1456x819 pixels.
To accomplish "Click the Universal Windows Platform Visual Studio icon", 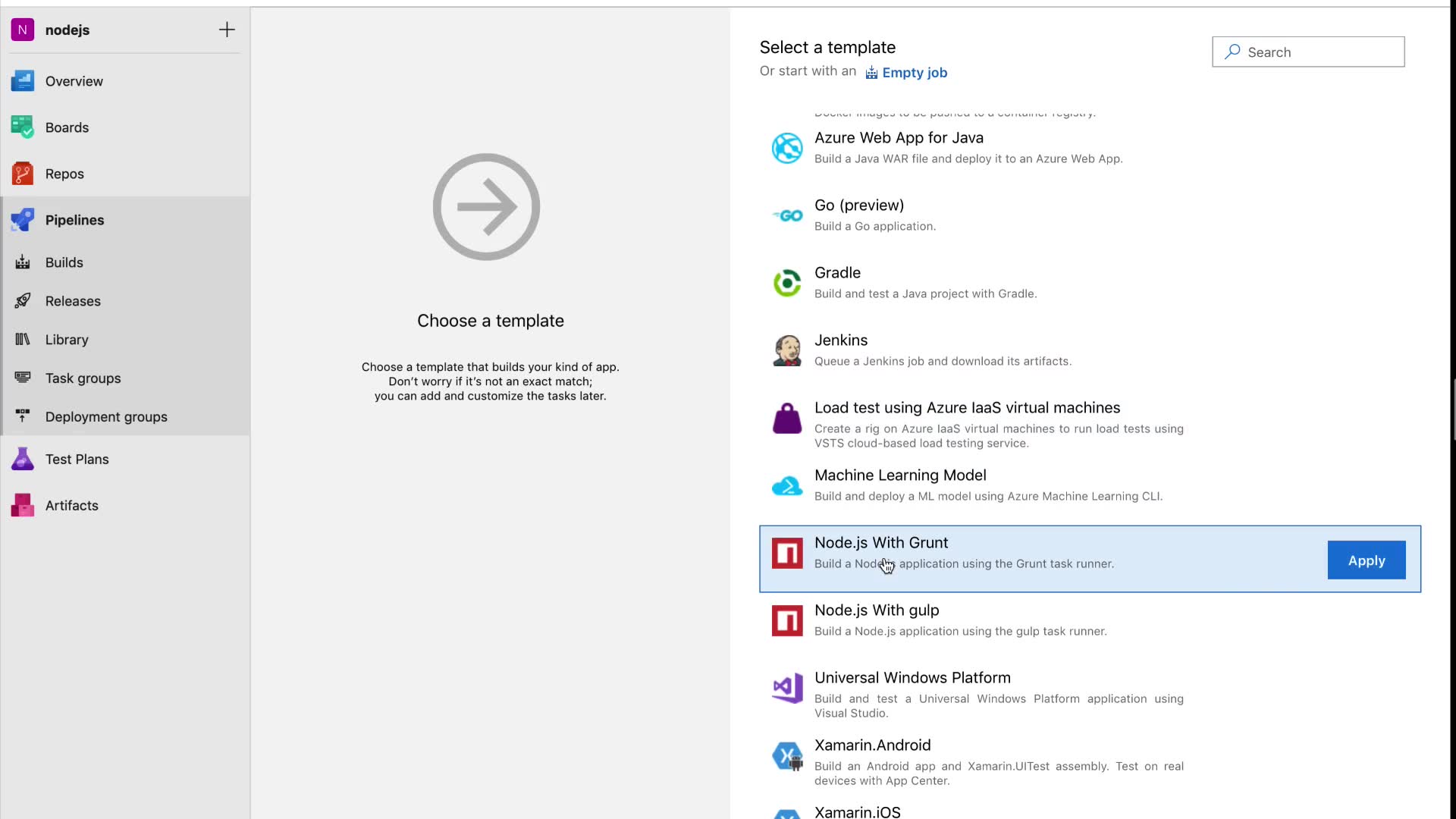I will [x=787, y=688].
